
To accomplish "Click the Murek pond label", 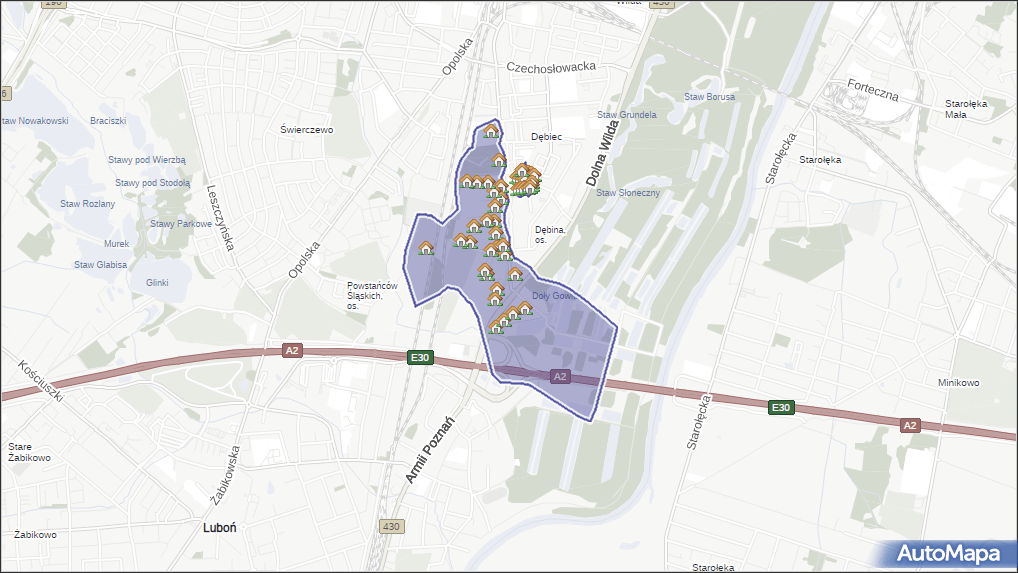I will tap(117, 244).
